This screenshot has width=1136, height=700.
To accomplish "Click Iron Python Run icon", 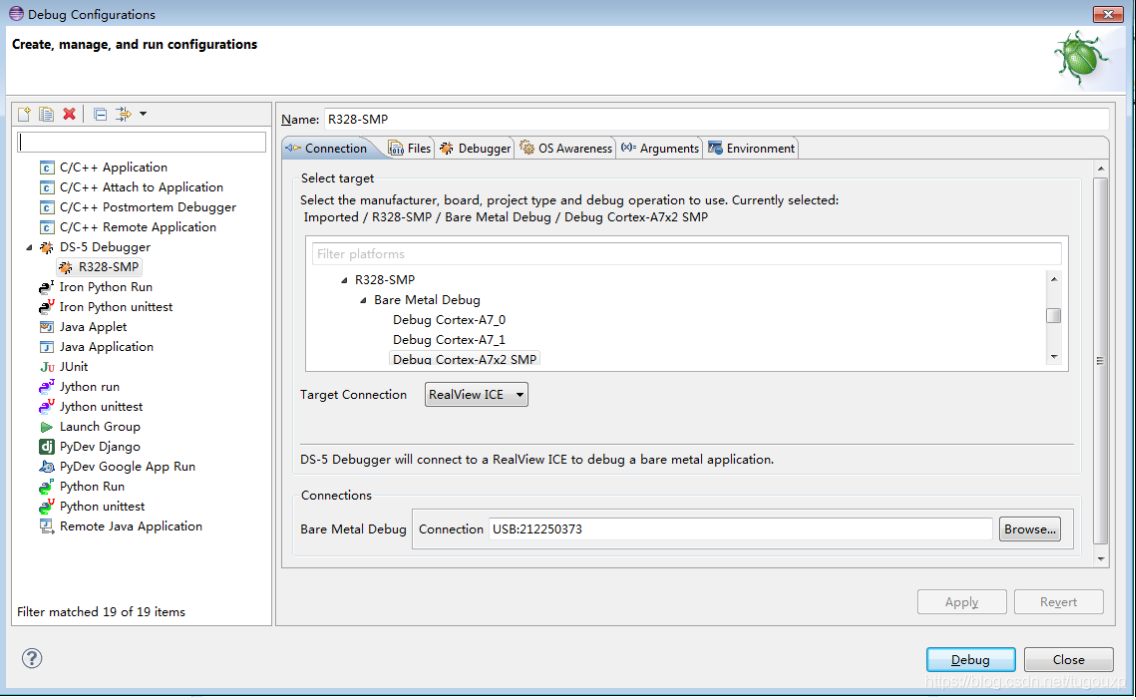I will click(x=46, y=287).
